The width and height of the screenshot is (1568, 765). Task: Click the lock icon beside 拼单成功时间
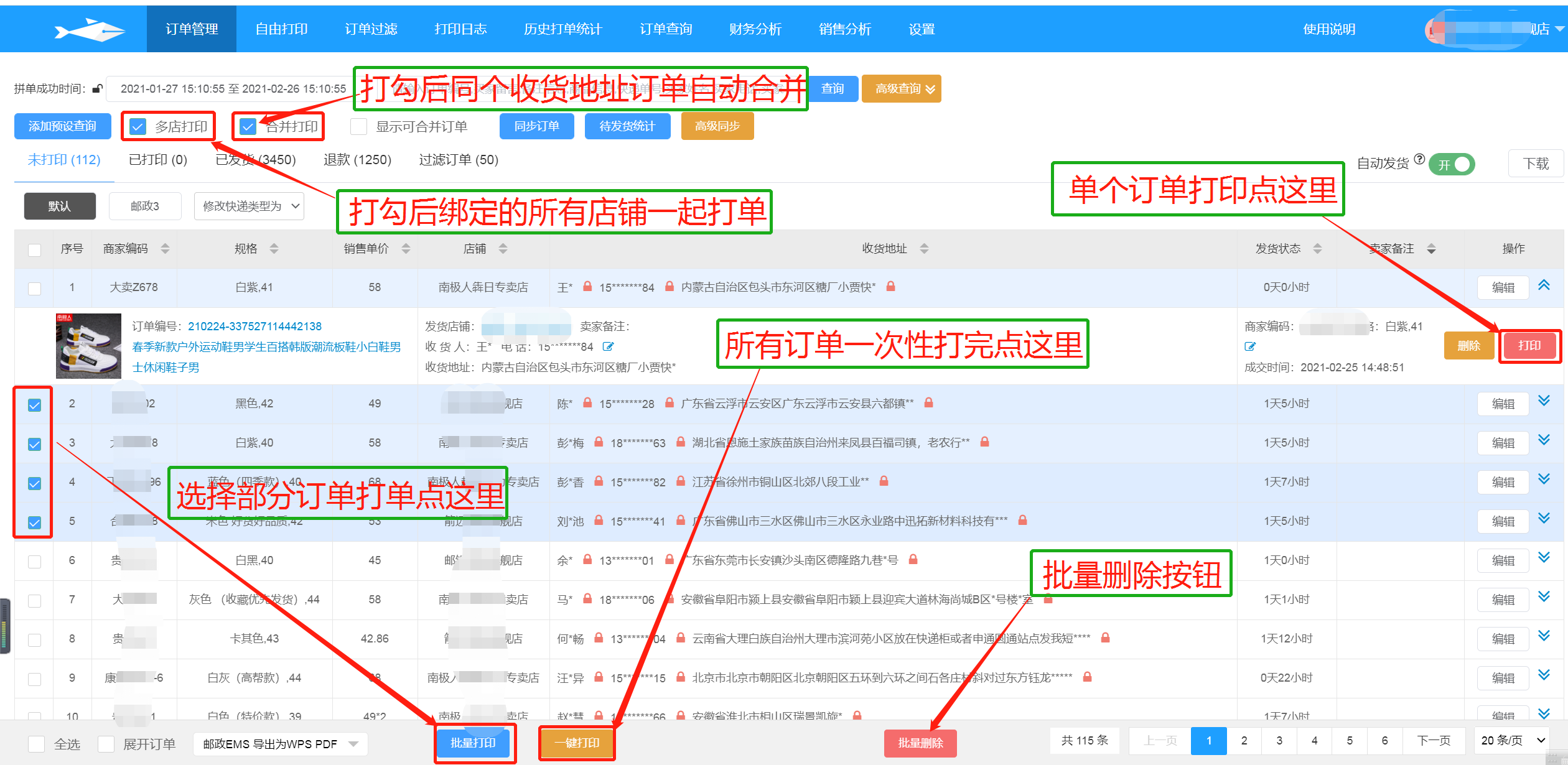[97, 89]
